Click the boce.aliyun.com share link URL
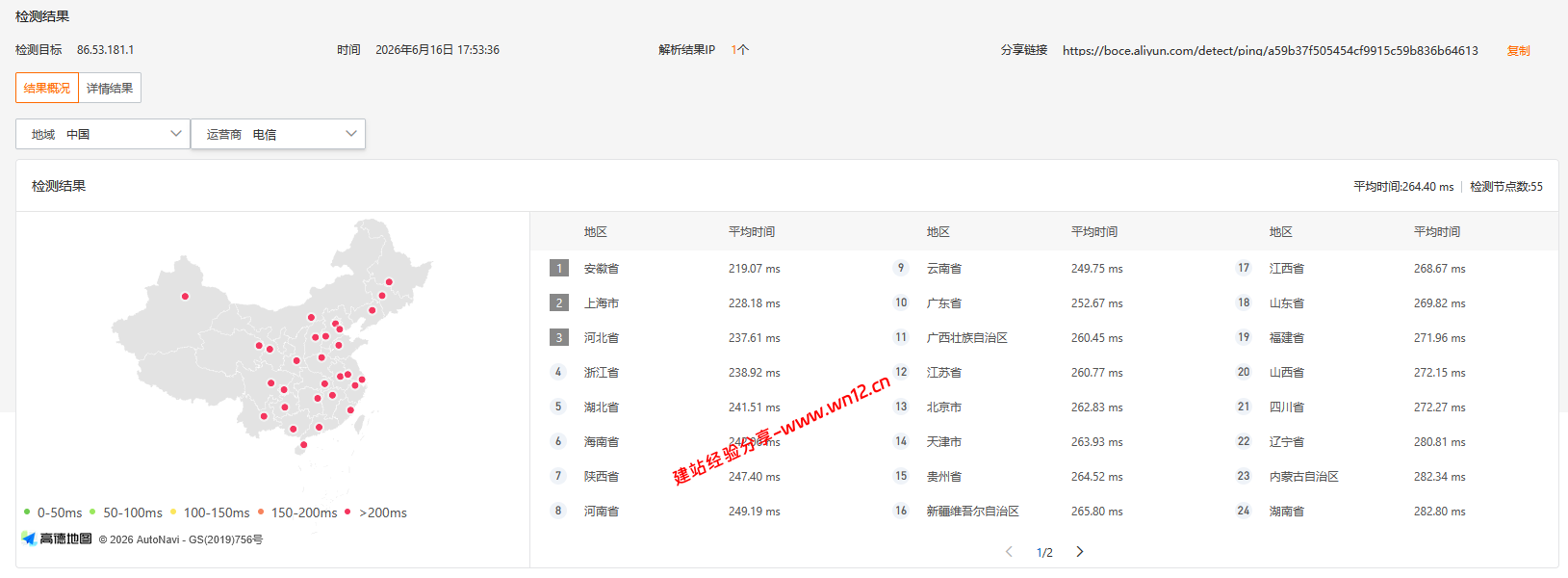The image size is (1568, 578). pyautogui.click(x=1271, y=50)
